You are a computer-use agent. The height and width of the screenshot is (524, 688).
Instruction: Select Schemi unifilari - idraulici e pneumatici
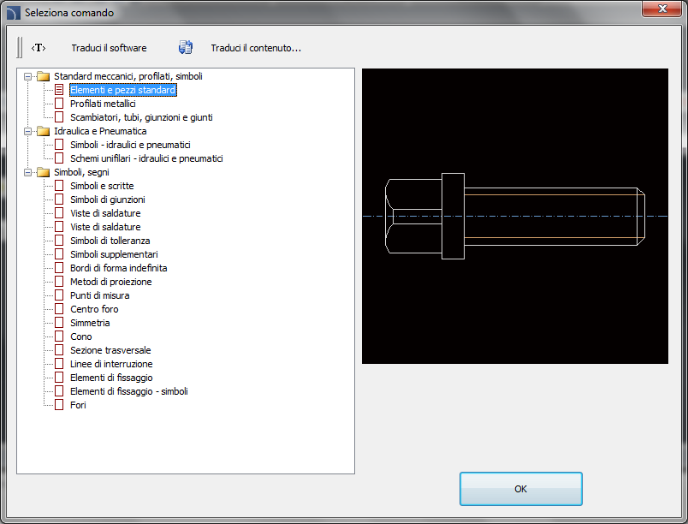pos(147,158)
